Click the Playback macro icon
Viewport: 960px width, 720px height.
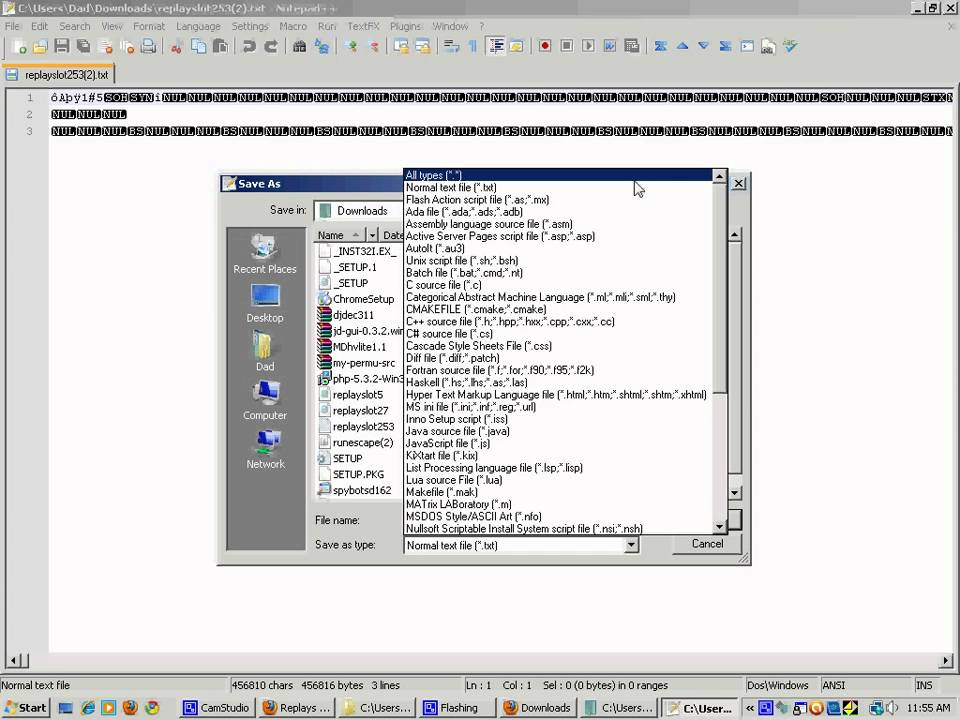(x=588, y=47)
